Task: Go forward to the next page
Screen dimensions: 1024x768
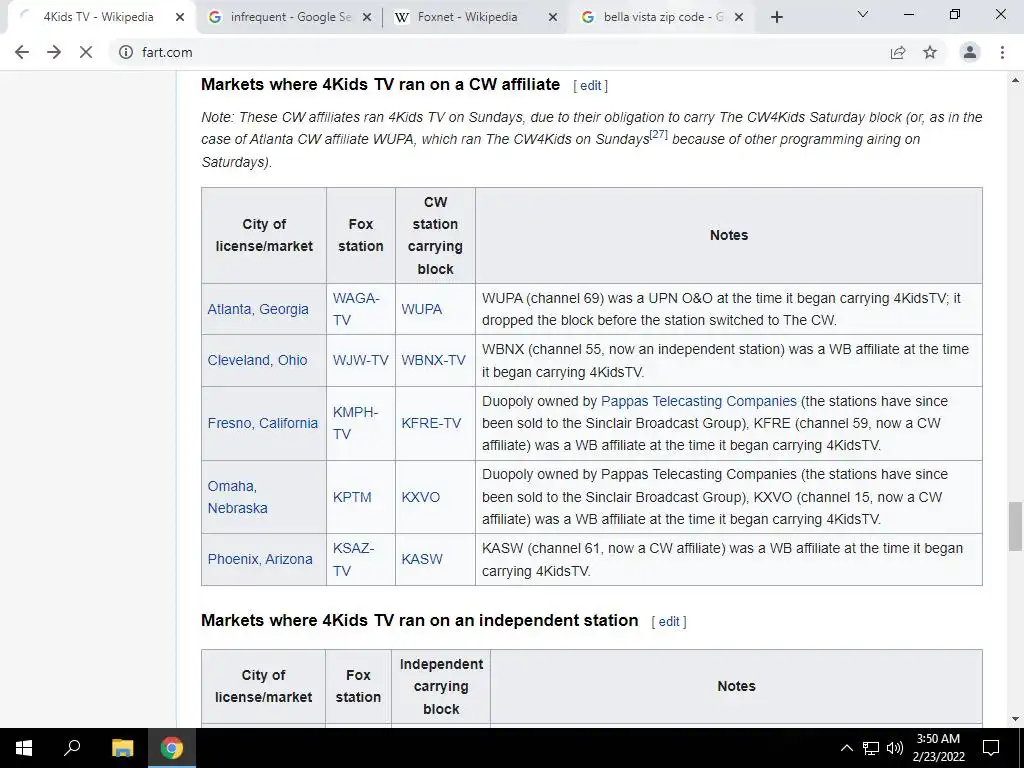Action: (54, 52)
